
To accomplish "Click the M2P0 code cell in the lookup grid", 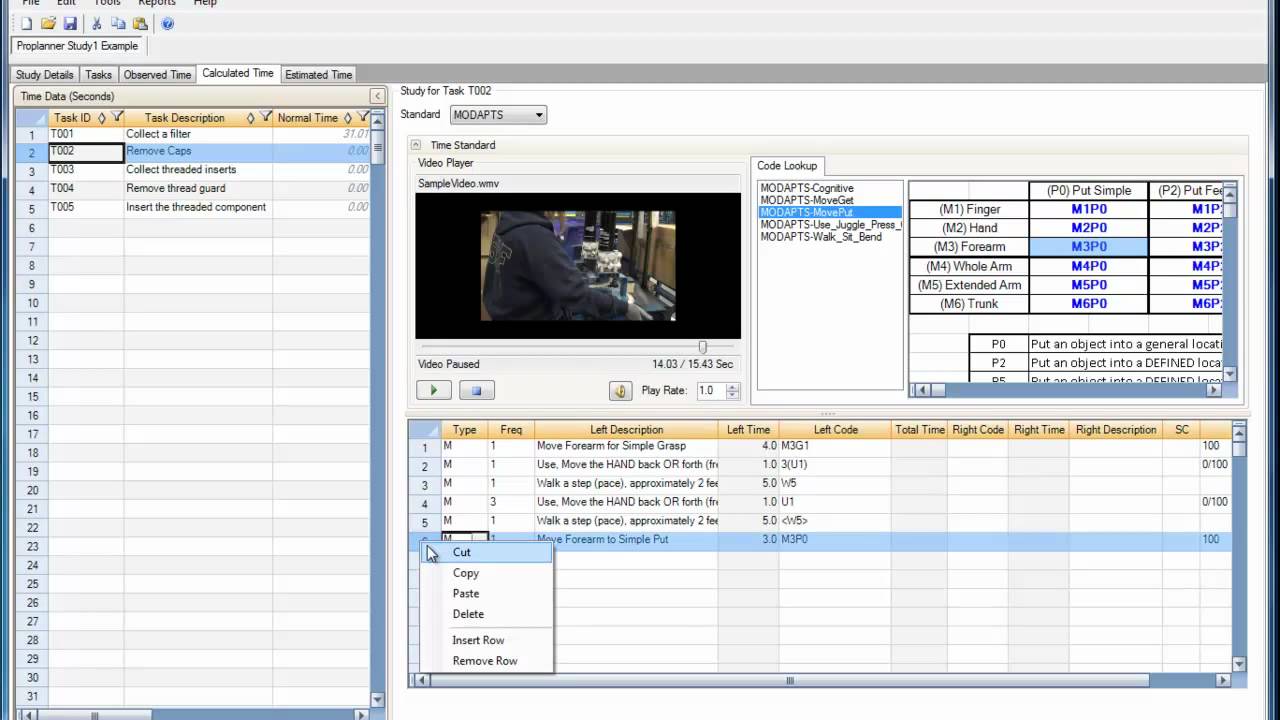I will click(x=1089, y=228).
